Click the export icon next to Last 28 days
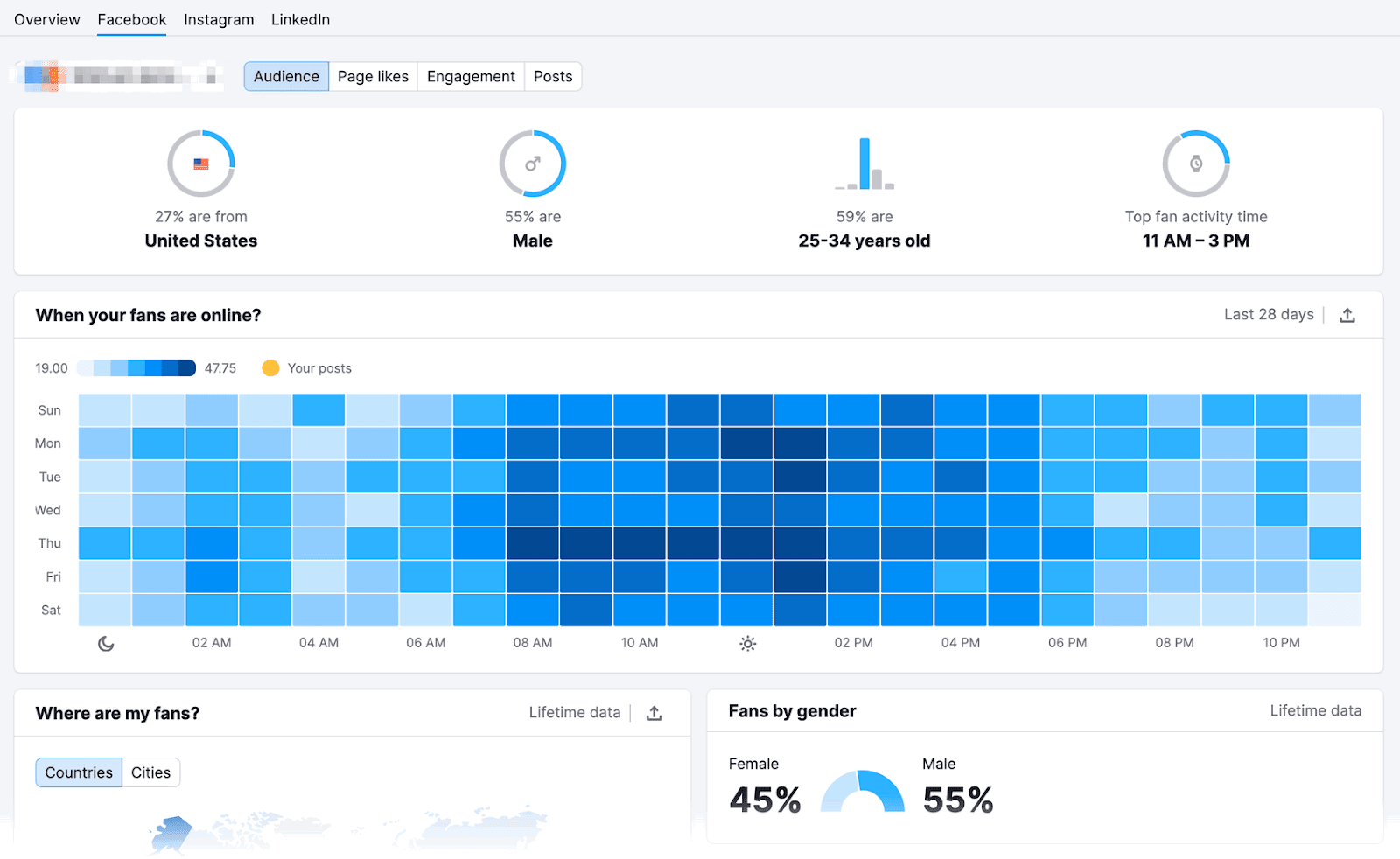Screen dimensions: 1400x859 (x=1347, y=314)
